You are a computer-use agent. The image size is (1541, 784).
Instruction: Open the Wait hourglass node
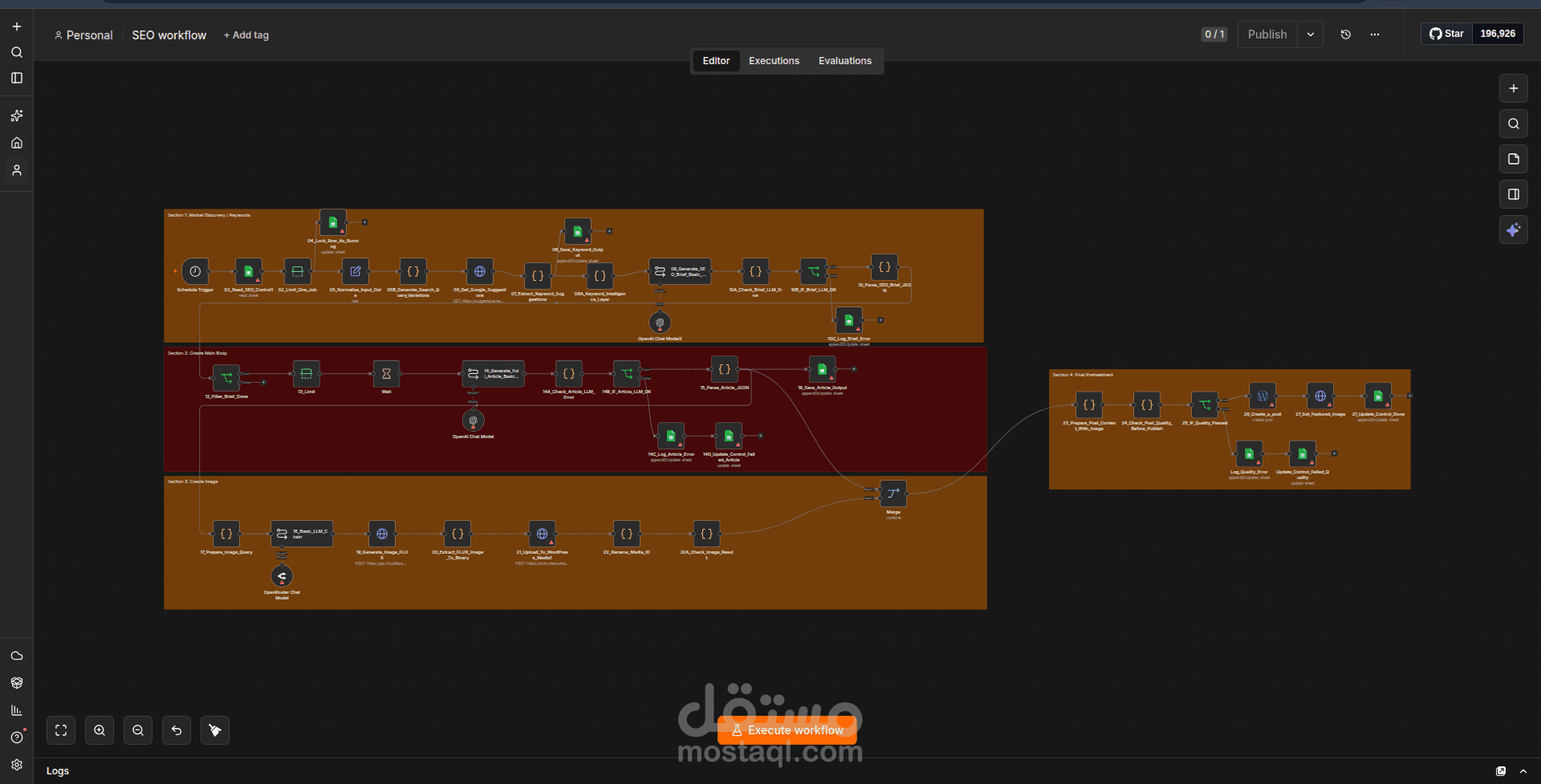(386, 374)
